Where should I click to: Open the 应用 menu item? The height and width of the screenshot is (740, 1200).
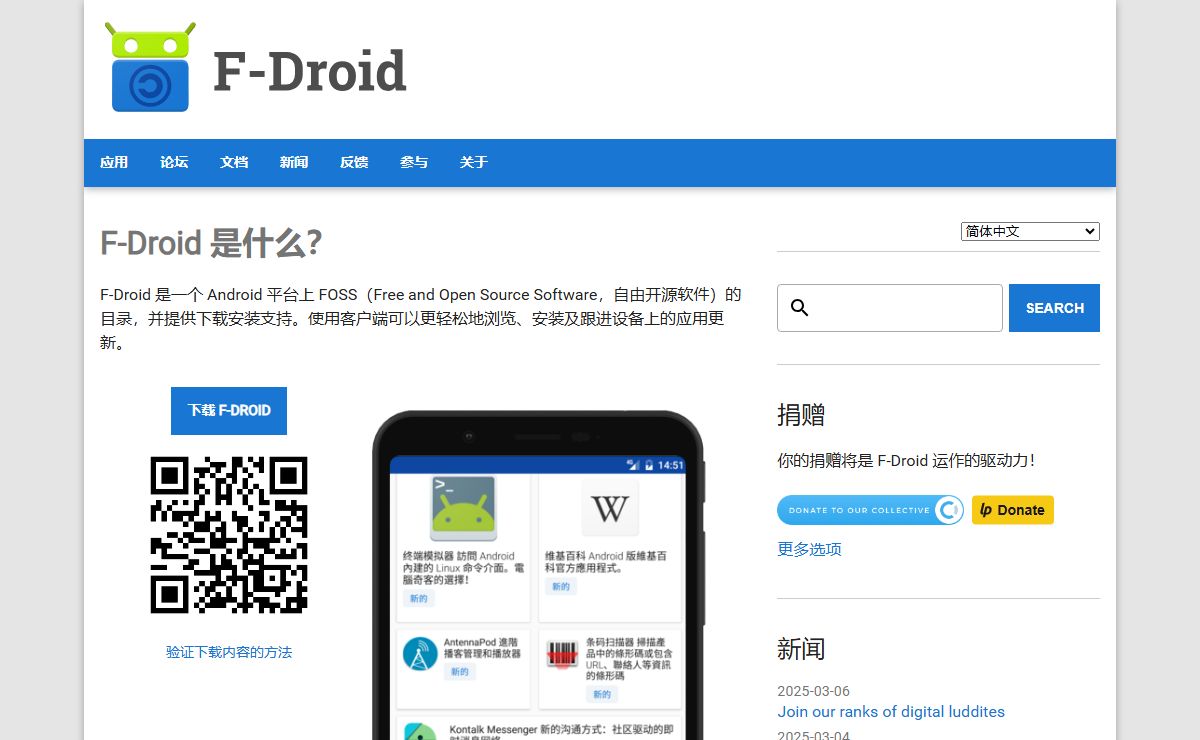[x=114, y=162]
